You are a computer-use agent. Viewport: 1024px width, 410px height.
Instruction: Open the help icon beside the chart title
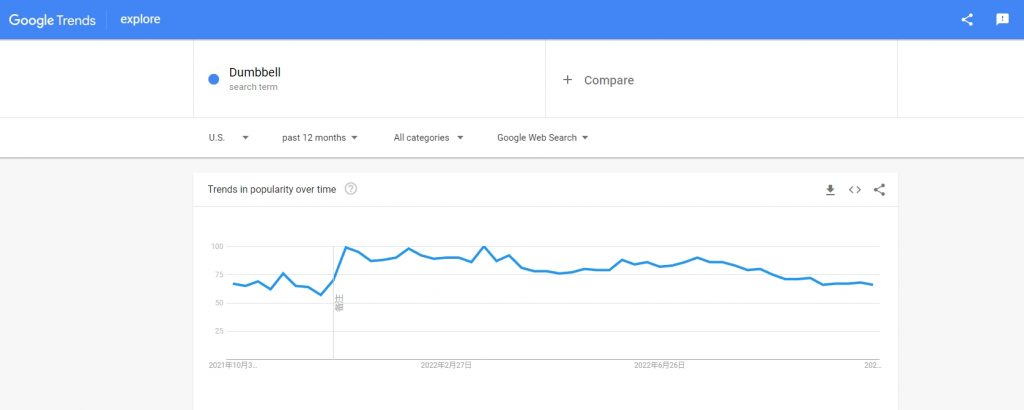(x=351, y=189)
